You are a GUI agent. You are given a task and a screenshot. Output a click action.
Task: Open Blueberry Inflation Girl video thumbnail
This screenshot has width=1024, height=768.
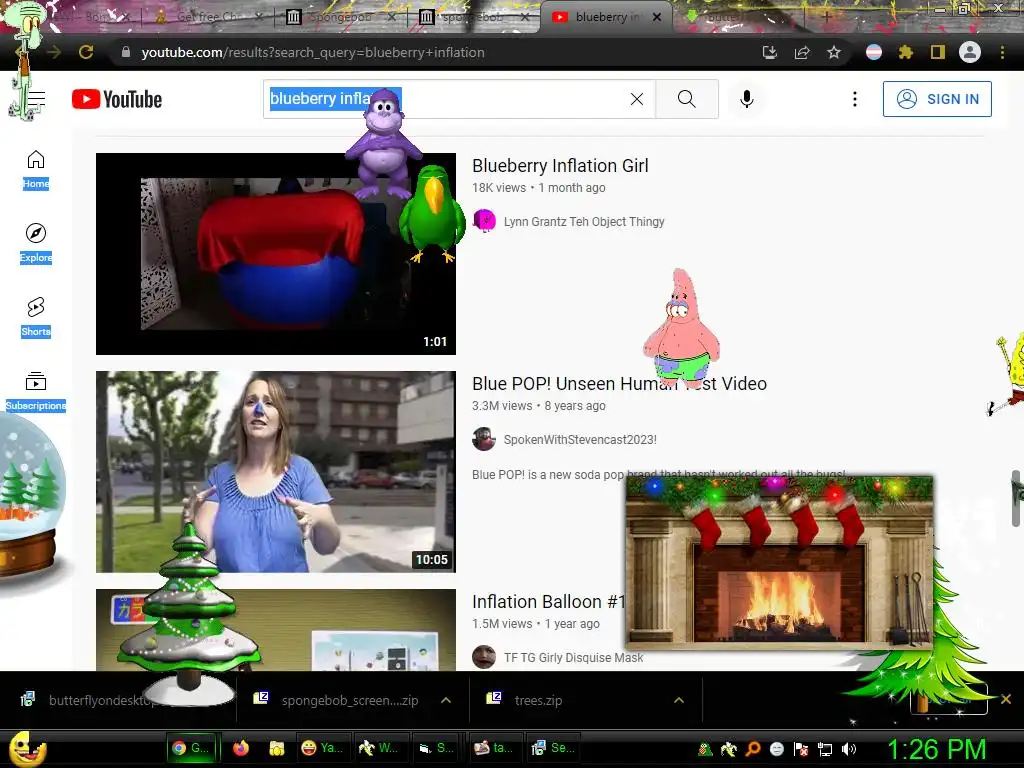coord(276,254)
